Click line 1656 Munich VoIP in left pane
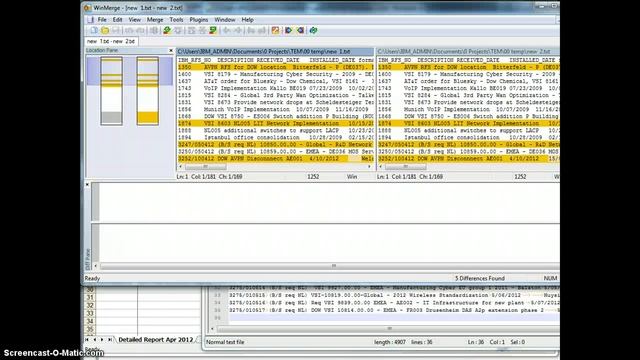The height and width of the screenshot is (360, 640). (275, 109)
